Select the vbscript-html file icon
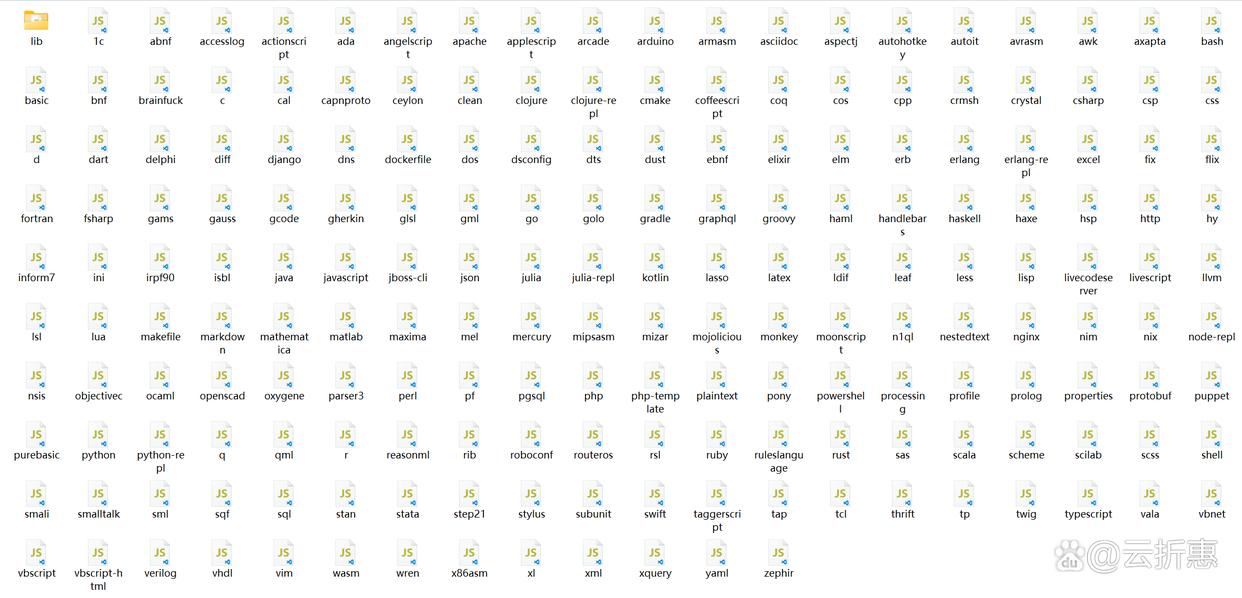Screen dimensions: 1242x598 98,553
